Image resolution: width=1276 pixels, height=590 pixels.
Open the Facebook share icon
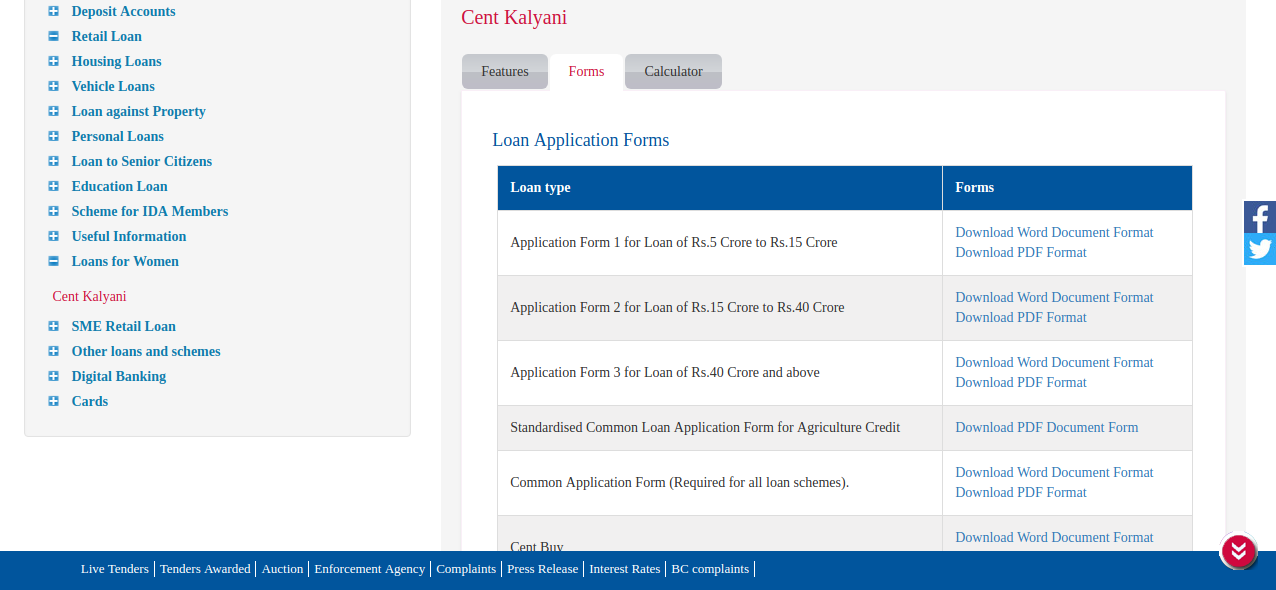click(1259, 217)
